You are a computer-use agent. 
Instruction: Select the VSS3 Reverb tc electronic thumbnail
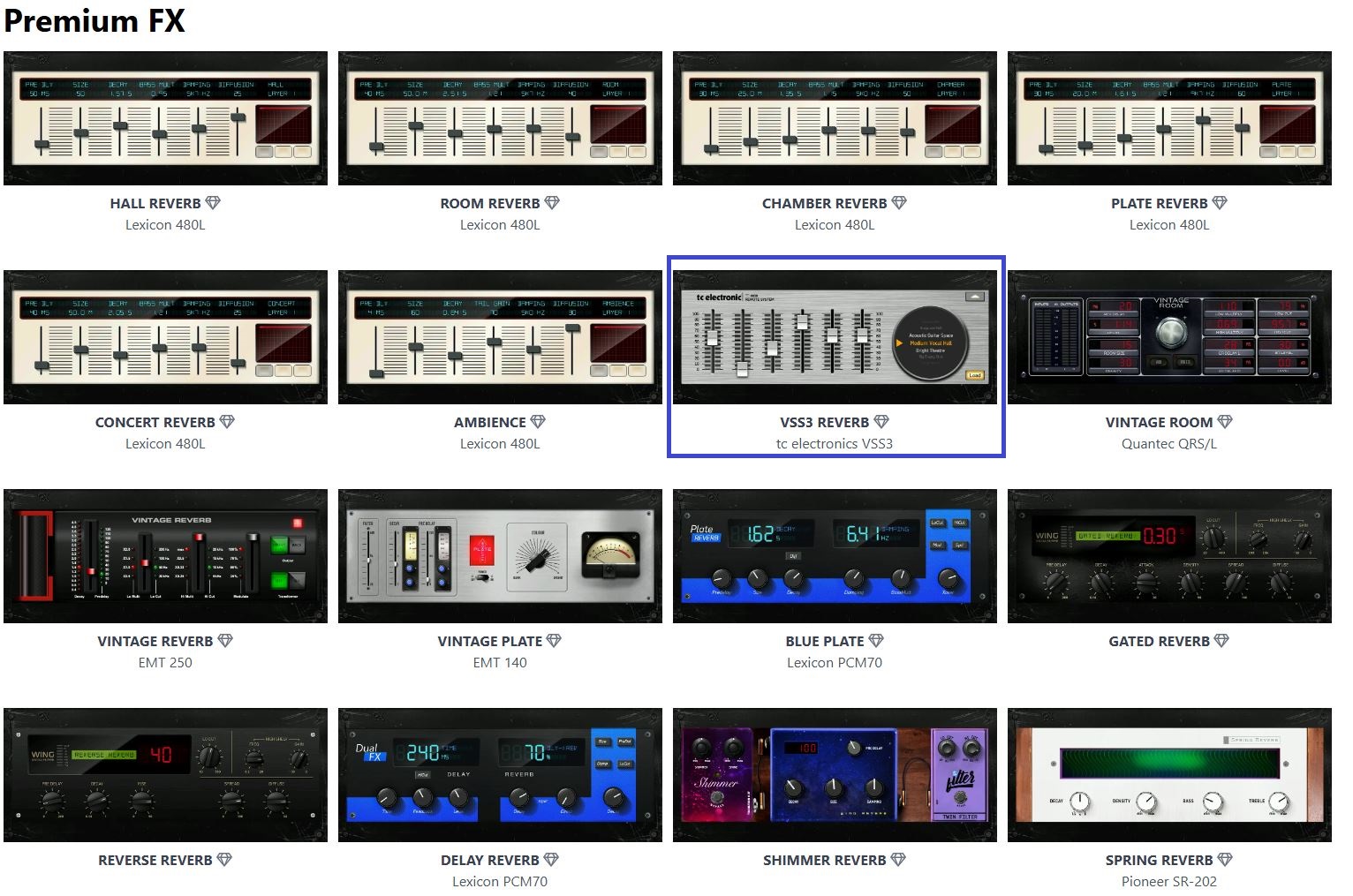click(x=835, y=337)
